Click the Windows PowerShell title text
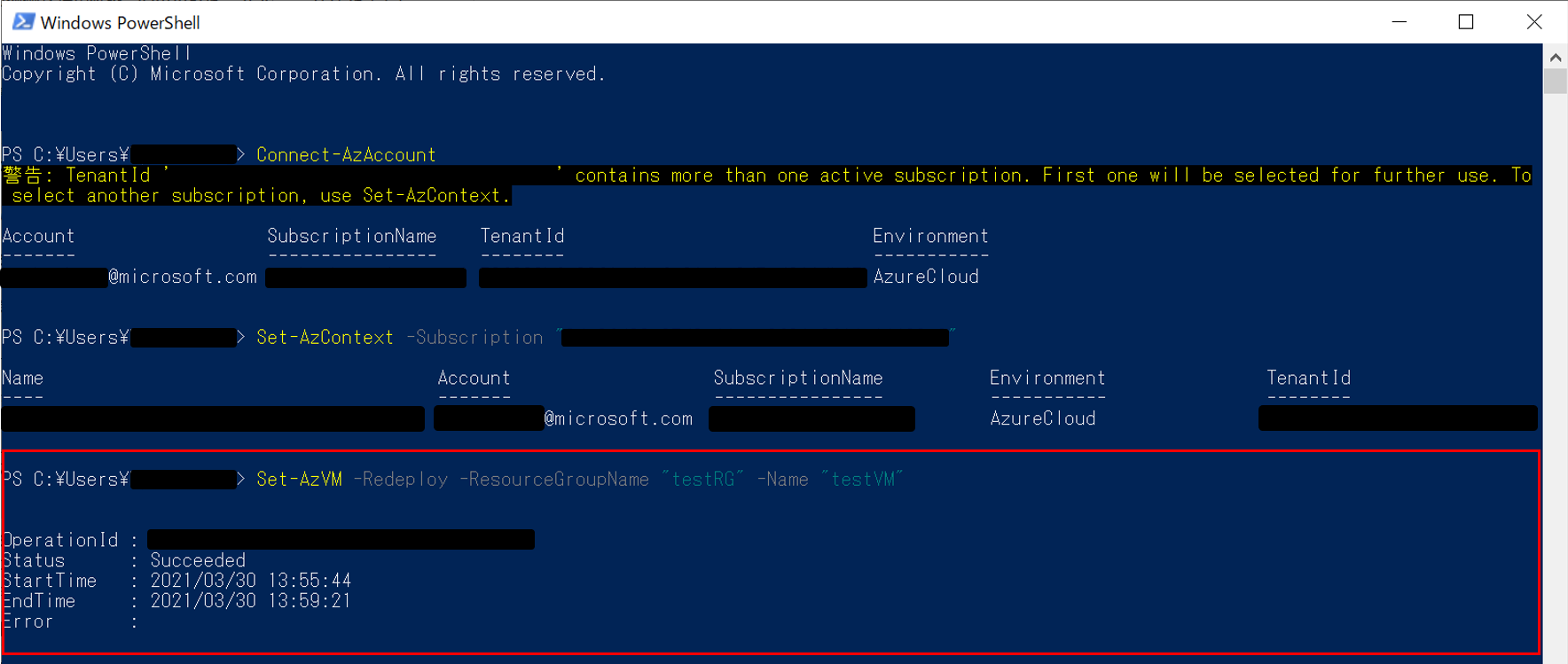 pyautogui.click(x=120, y=22)
